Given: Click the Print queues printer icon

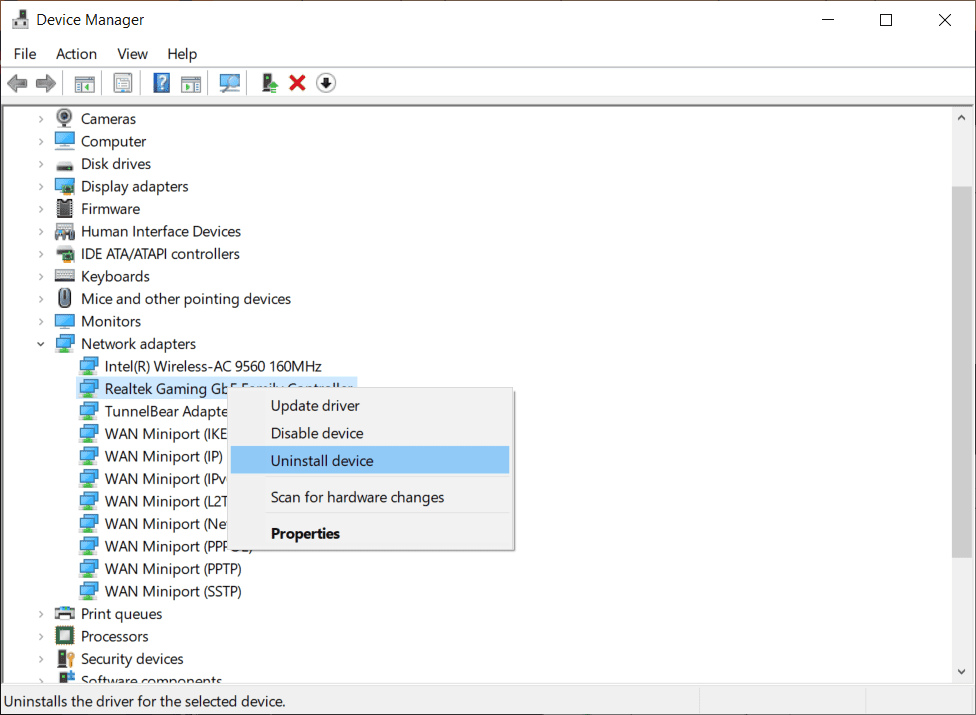Looking at the screenshot, I should coord(65,614).
